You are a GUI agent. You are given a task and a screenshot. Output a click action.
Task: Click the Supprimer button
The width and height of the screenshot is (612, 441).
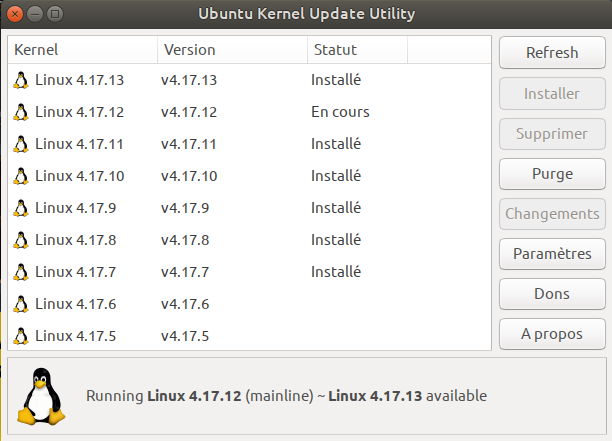coord(552,134)
